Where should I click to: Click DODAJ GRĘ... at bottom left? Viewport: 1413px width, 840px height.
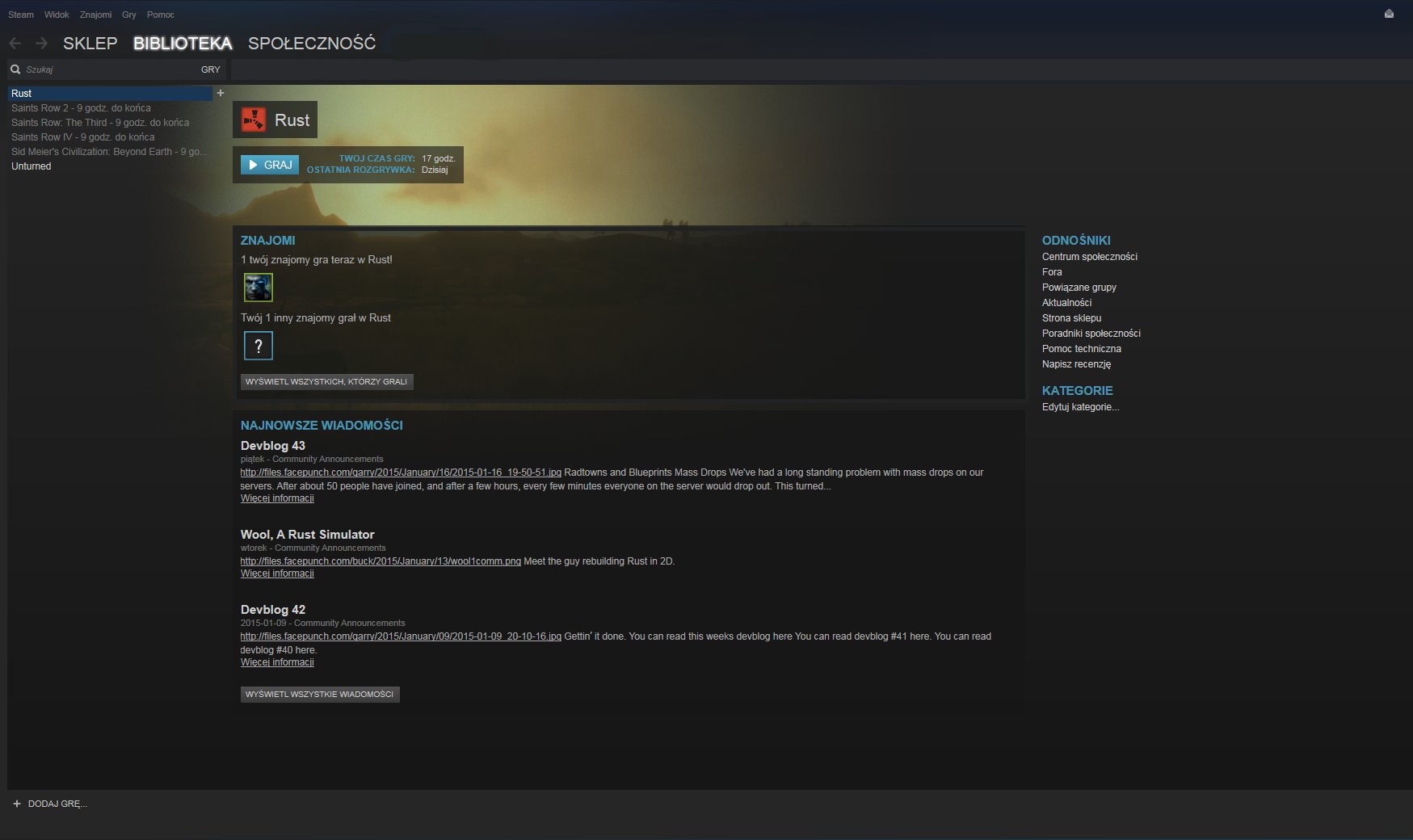click(57, 804)
